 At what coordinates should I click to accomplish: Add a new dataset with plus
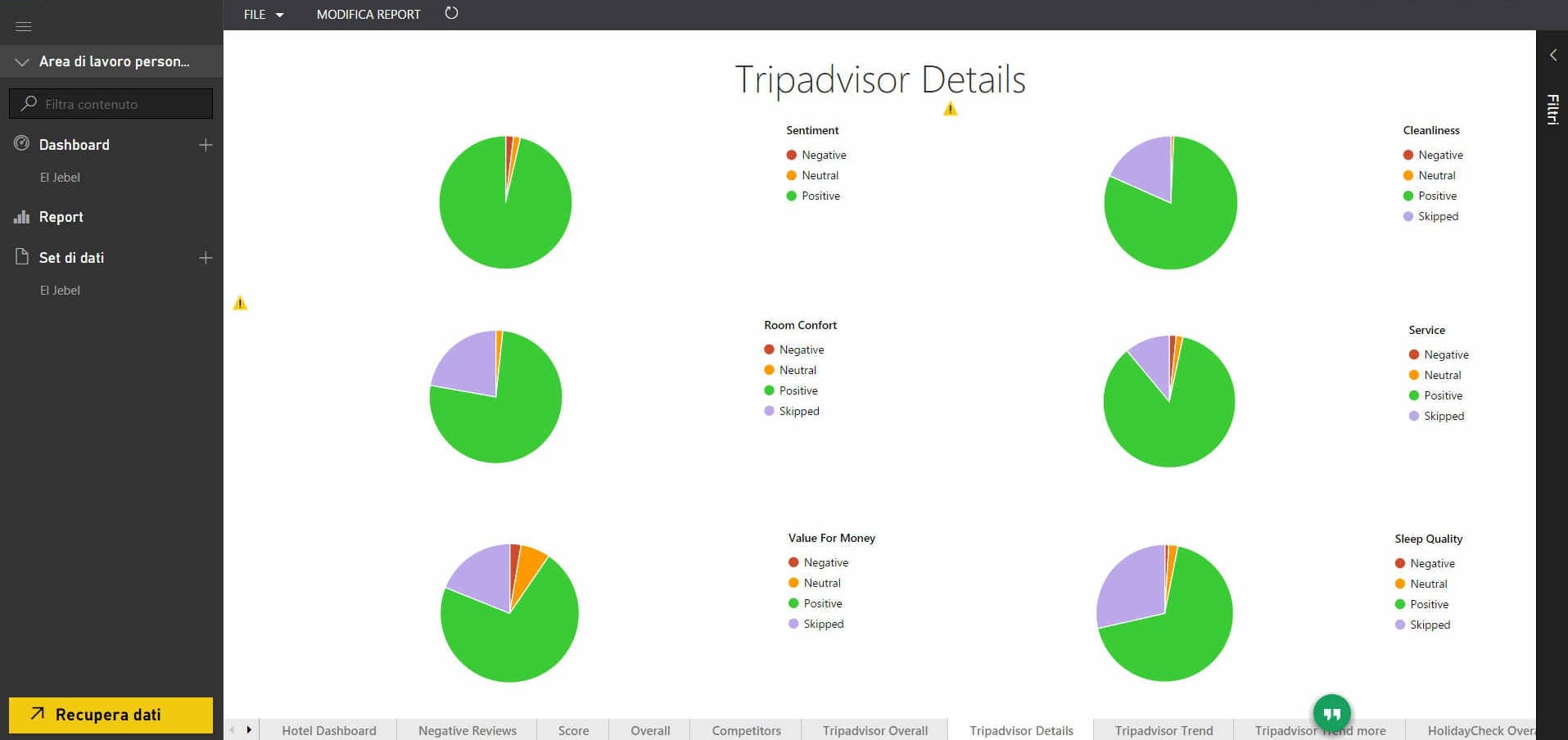point(206,258)
